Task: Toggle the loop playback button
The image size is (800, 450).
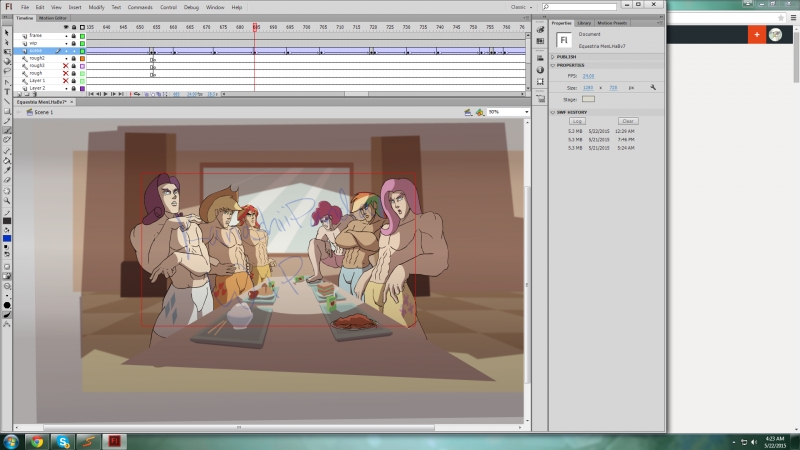Action: [137, 94]
